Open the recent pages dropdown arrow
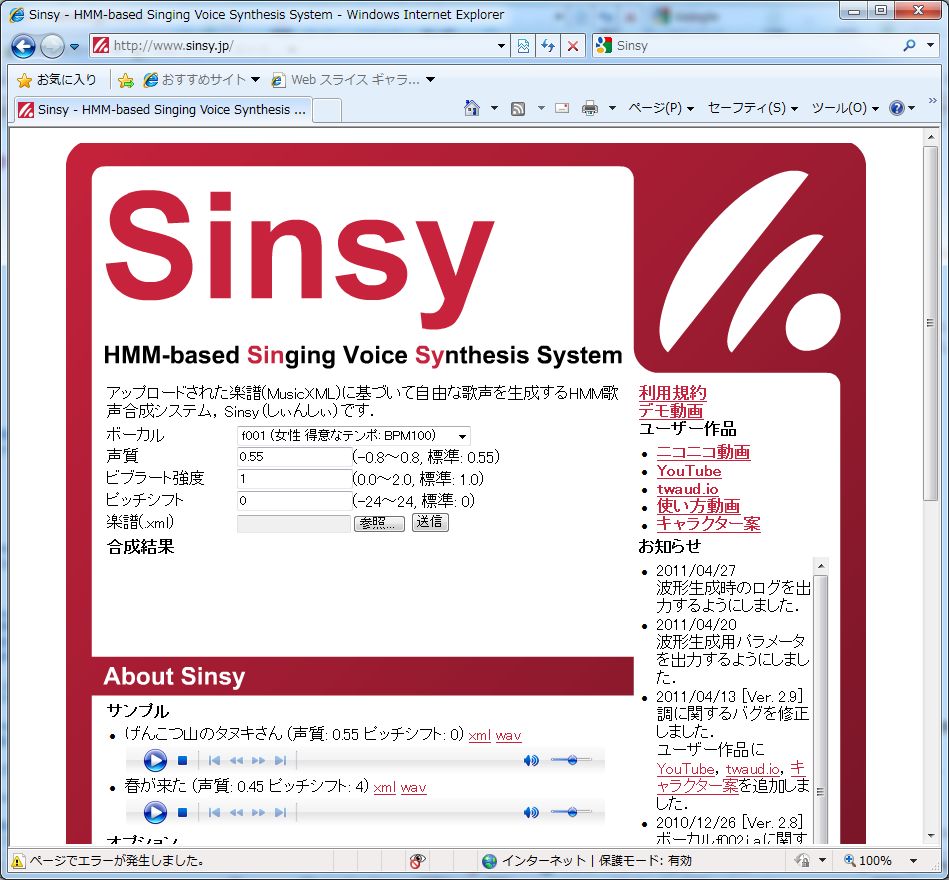The height and width of the screenshot is (880, 949). [x=74, y=47]
